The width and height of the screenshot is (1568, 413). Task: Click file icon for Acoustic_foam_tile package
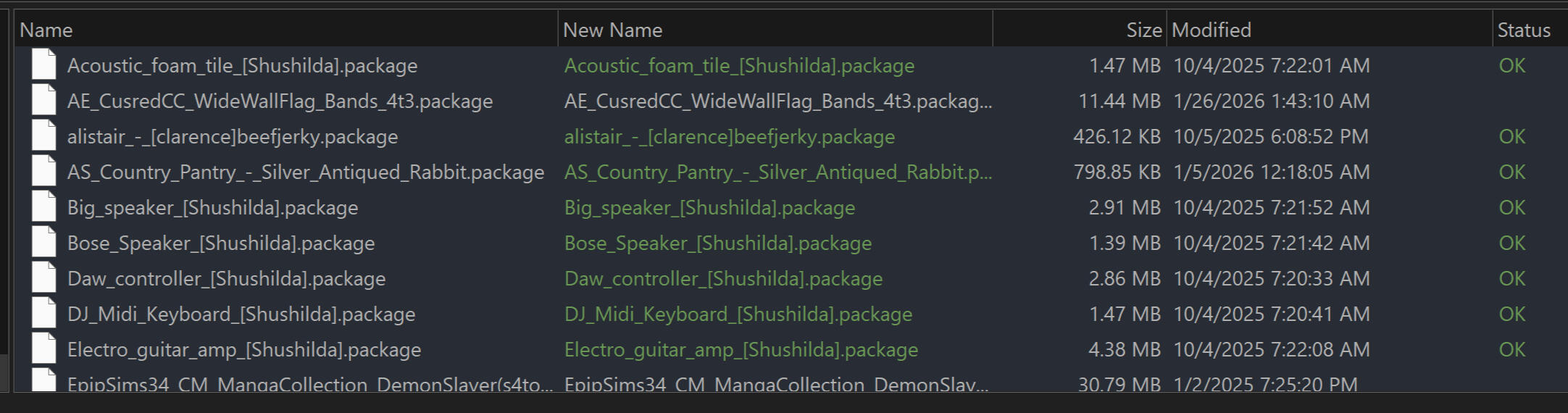43,65
